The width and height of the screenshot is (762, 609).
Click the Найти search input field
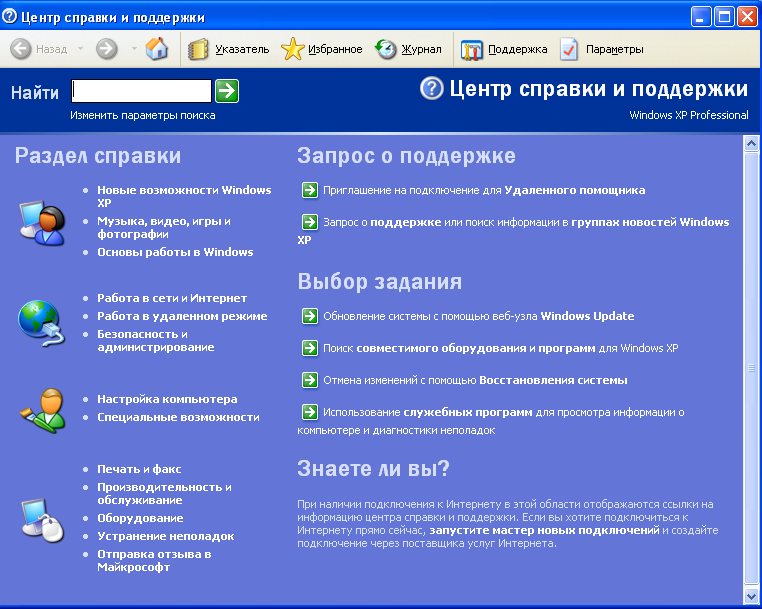pos(141,91)
